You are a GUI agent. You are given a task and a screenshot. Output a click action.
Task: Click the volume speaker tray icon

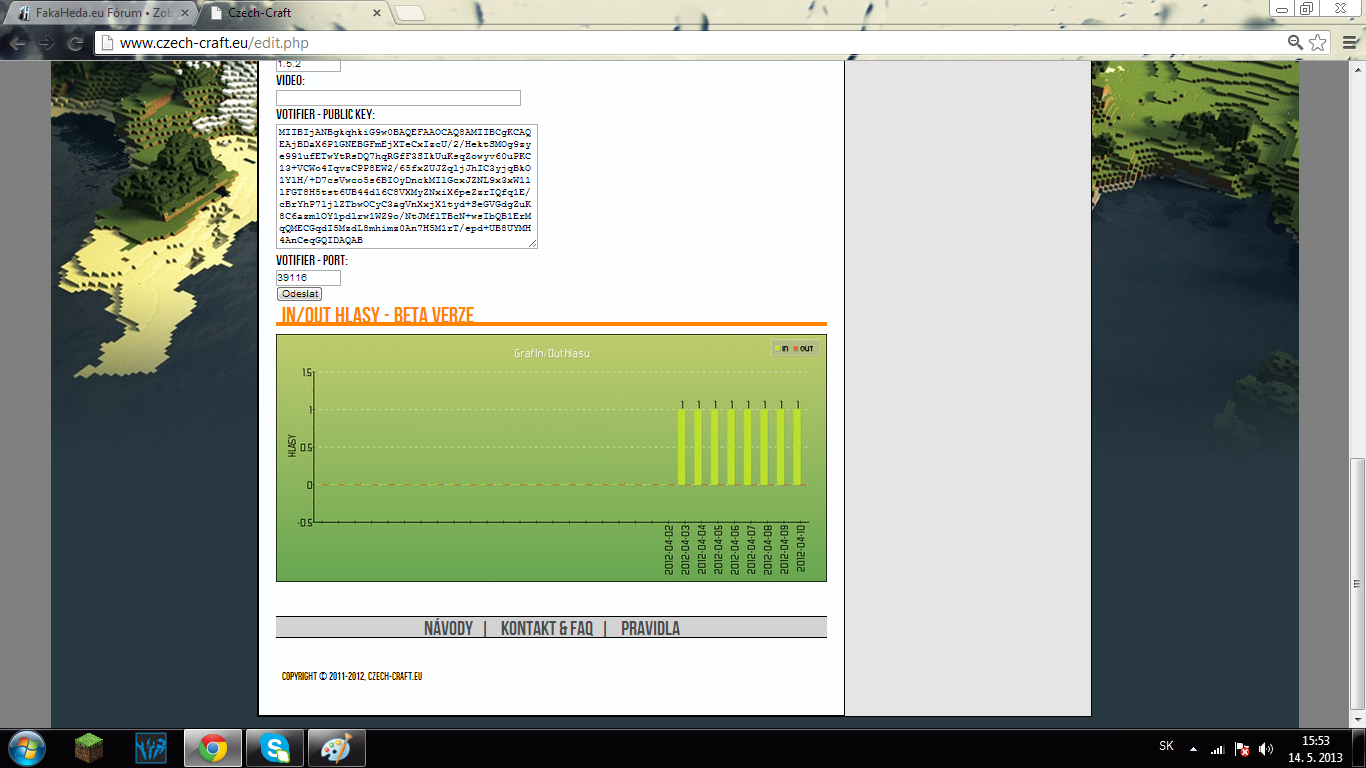tap(1266, 748)
